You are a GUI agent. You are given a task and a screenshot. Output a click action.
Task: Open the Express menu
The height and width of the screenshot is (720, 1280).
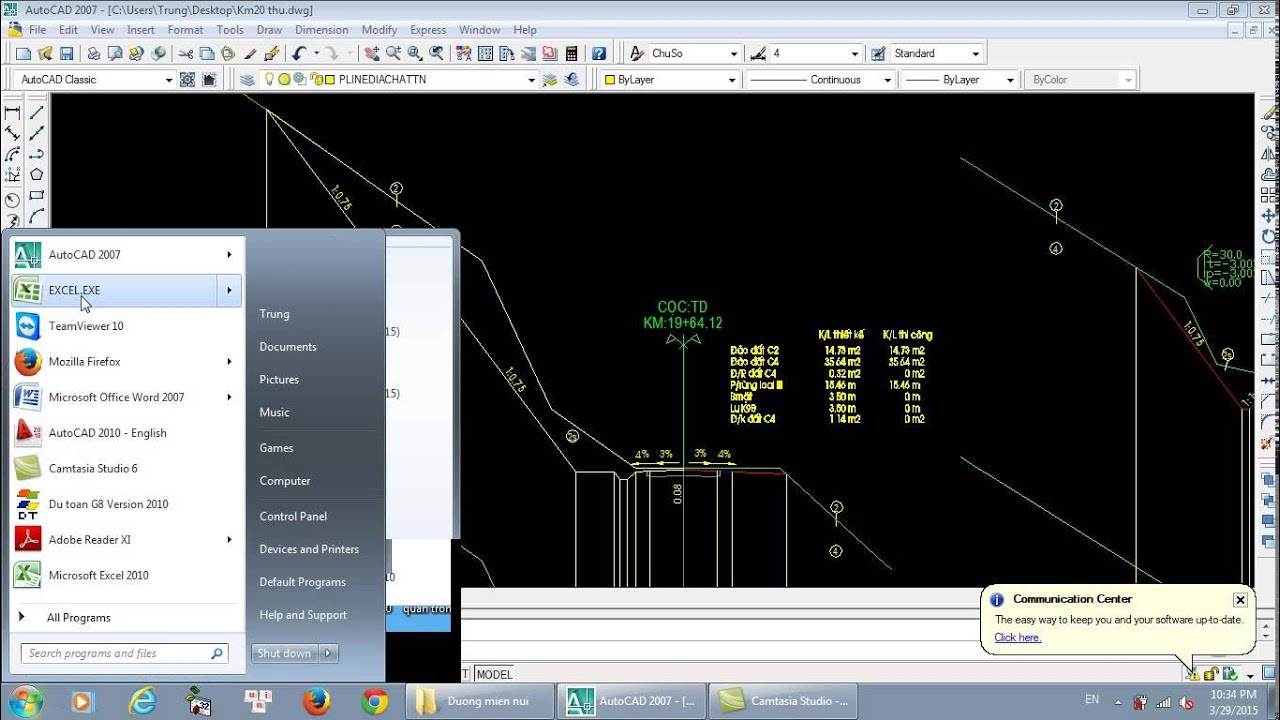428,30
